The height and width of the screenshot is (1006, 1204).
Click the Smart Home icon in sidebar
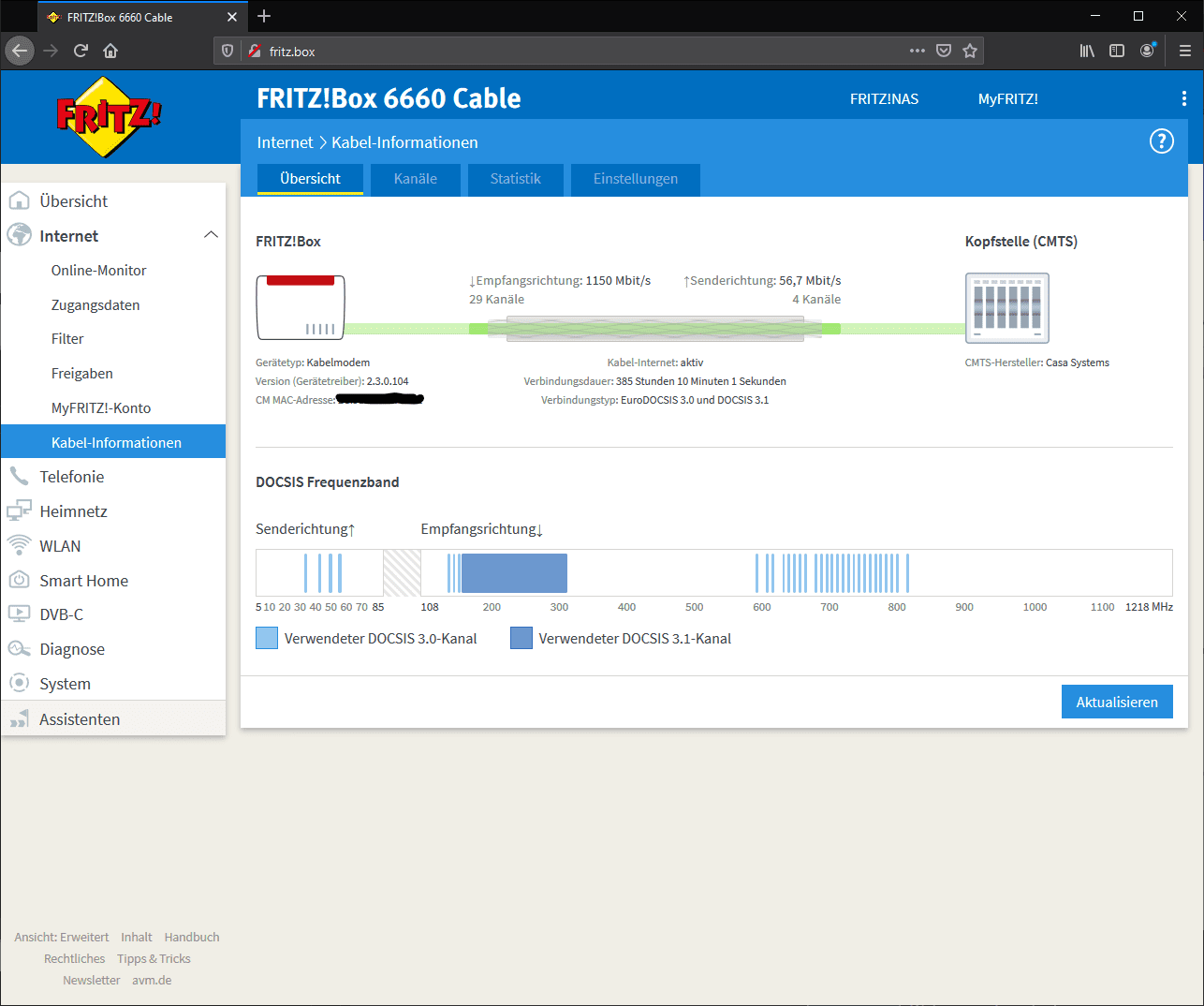click(x=19, y=580)
